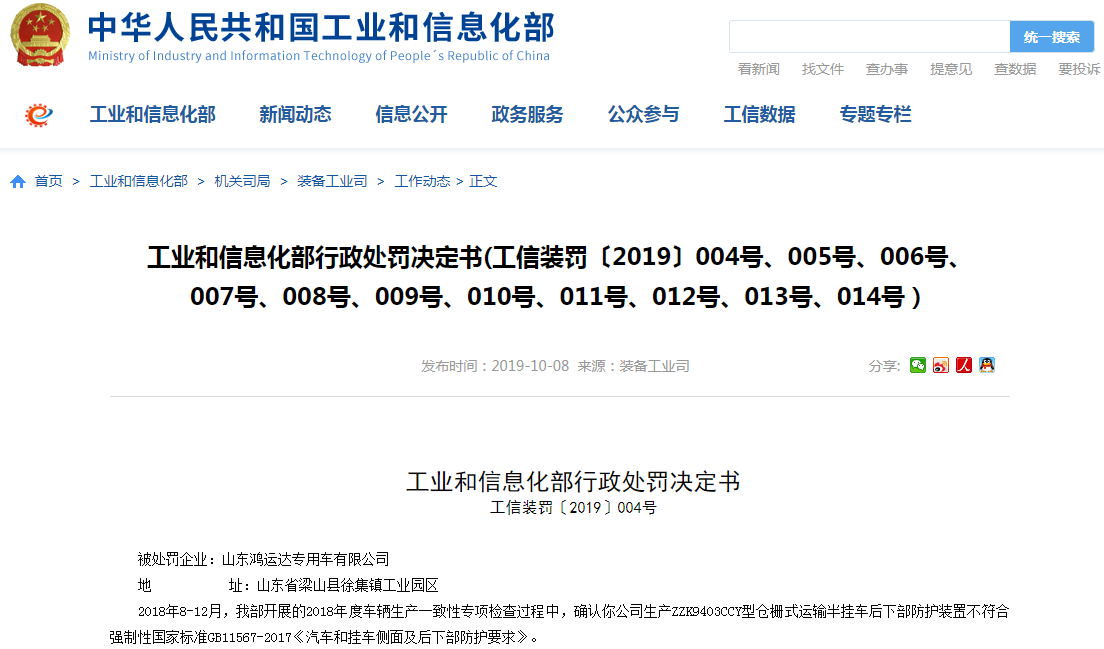Viewport: 1104px width, 649px height.
Task: Click the English ministry name subtitle
Action: pyautogui.click(x=319, y=56)
